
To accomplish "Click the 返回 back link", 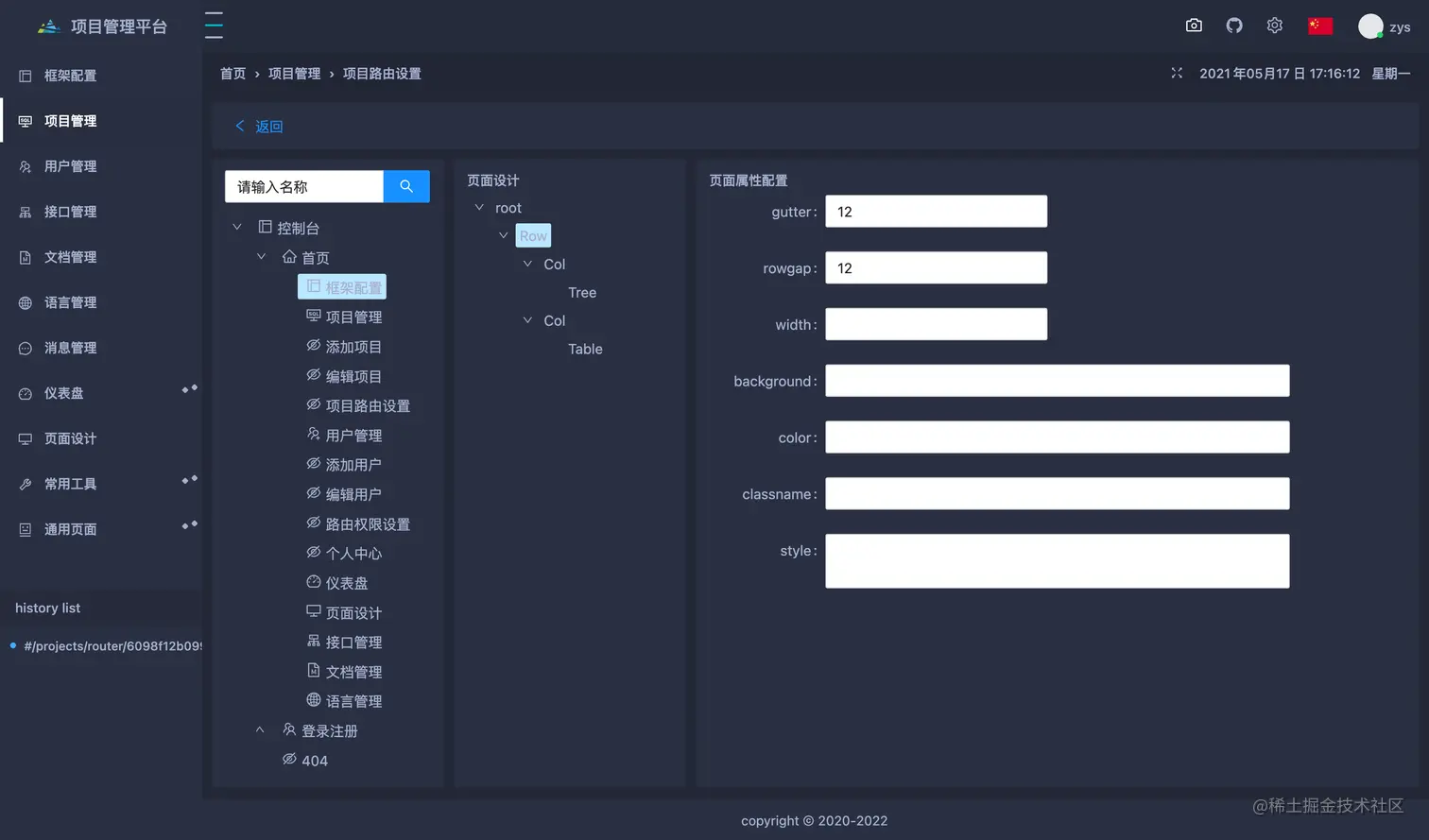I will click(259, 127).
